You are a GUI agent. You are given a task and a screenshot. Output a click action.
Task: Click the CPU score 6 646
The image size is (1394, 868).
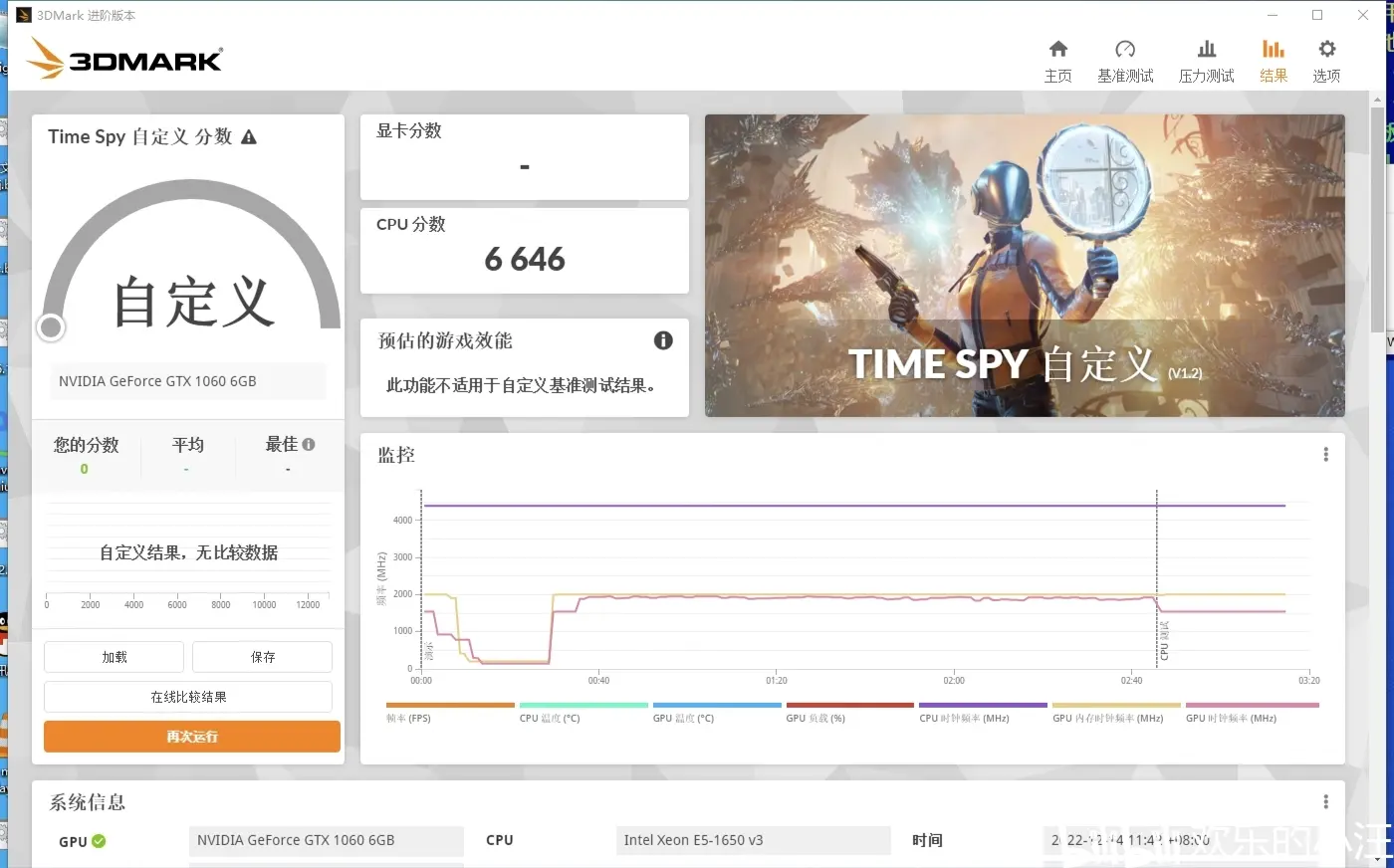[525, 260]
